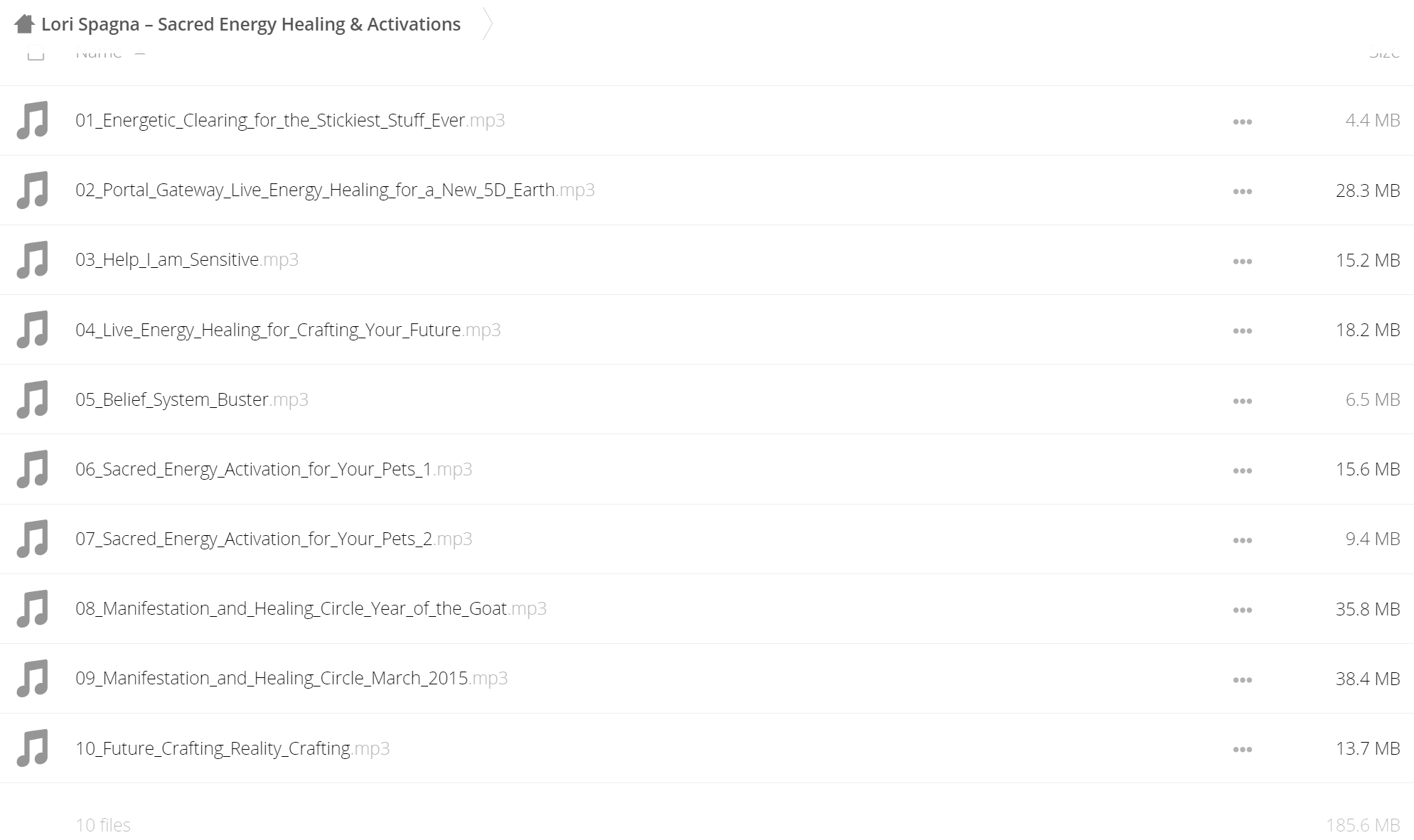Screen dimensions: 1414x840
Task: Click the home icon in the breadcrumb
Action: point(24,24)
